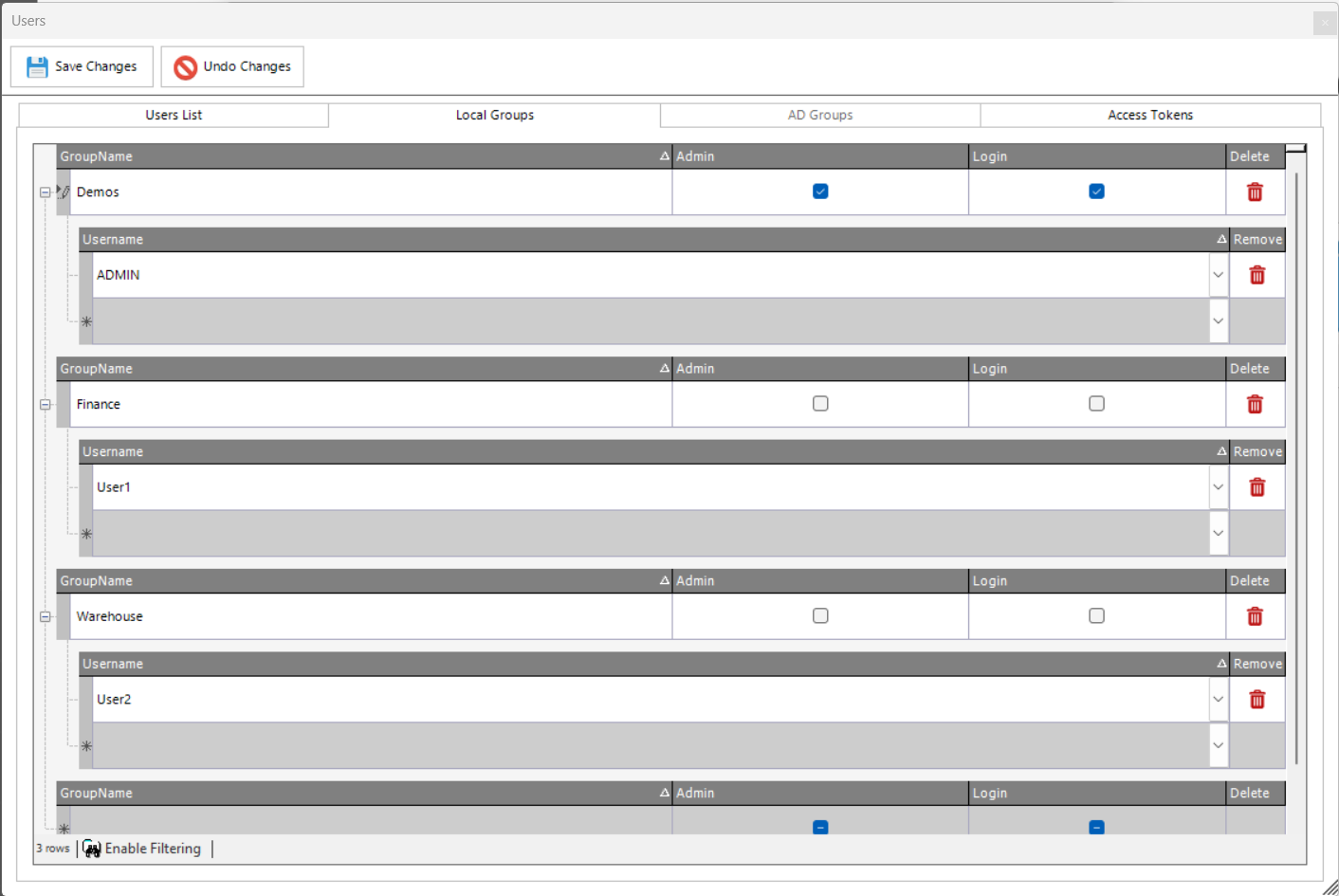Image resolution: width=1339 pixels, height=896 pixels.
Task: Remove User2 from Warehouse group
Action: click(x=1256, y=700)
